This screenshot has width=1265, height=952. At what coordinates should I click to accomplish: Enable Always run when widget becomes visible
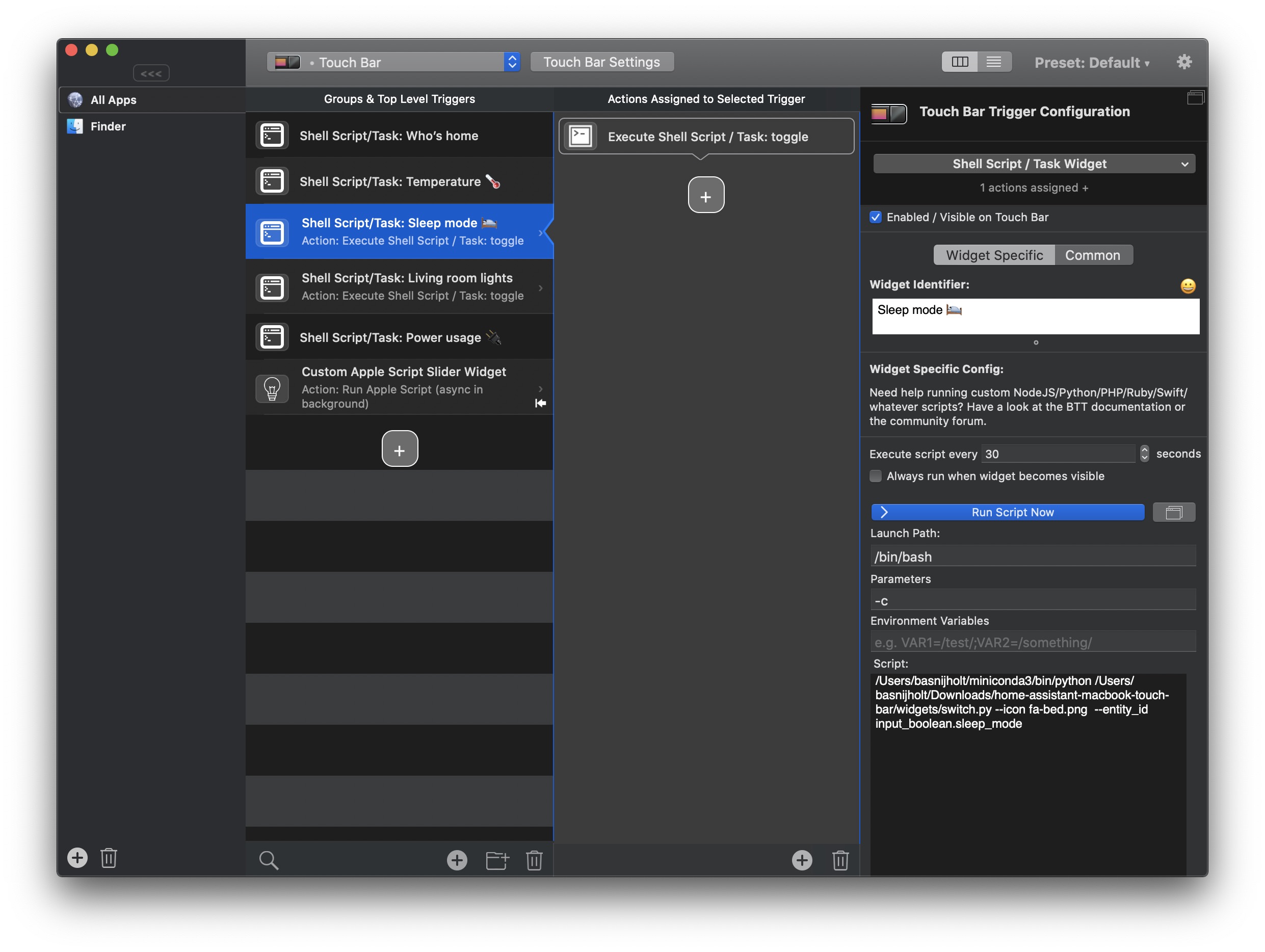(x=876, y=477)
